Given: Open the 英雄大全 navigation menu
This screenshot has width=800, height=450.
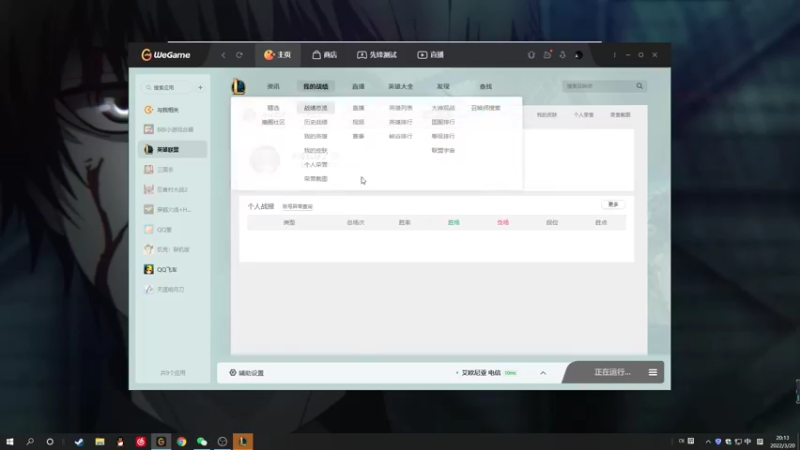Looking at the screenshot, I should tap(401, 86).
